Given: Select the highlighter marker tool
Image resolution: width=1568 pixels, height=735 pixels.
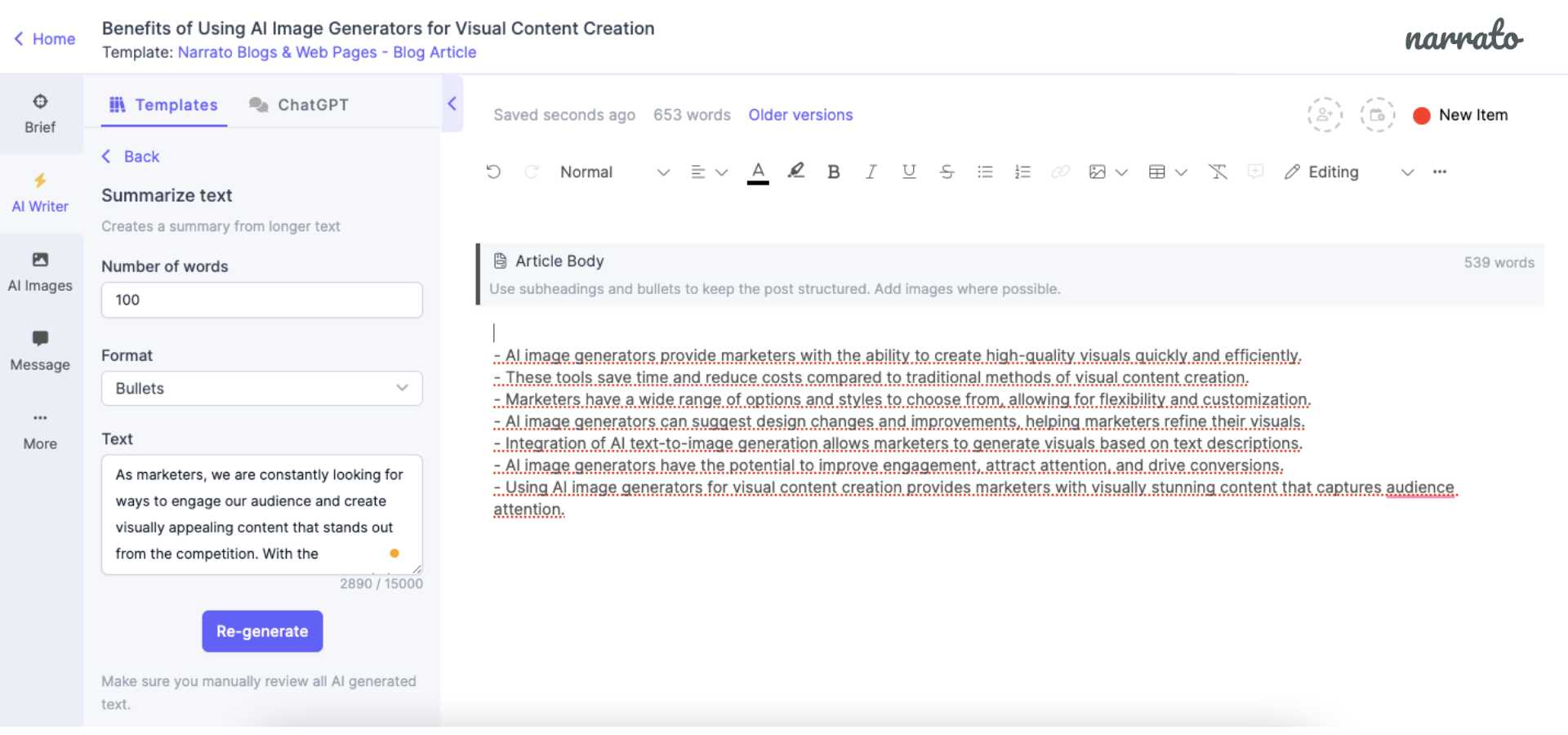Looking at the screenshot, I should tap(795, 171).
